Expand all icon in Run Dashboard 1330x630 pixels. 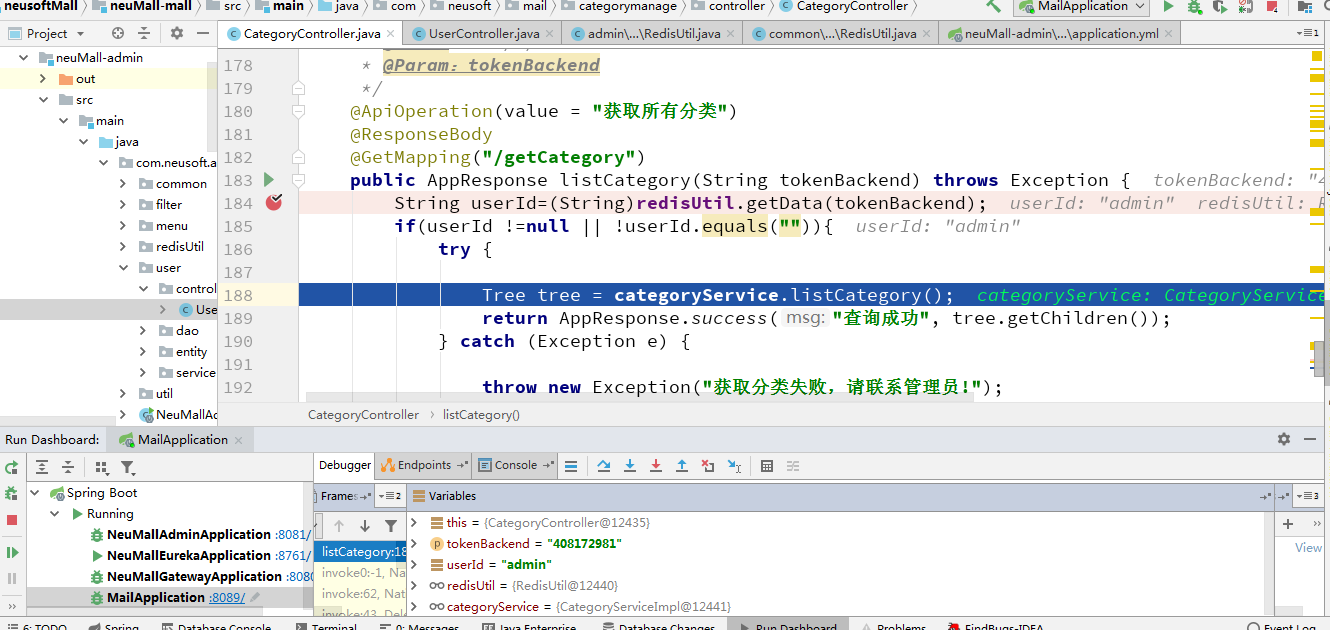42,467
